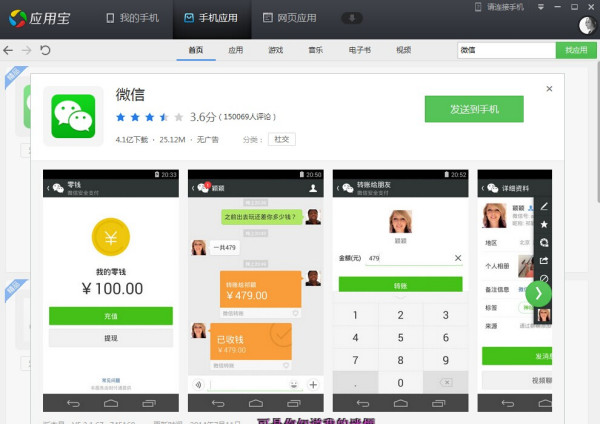Click the 应用宝 logo
600x424 pixels.
[39, 18]
